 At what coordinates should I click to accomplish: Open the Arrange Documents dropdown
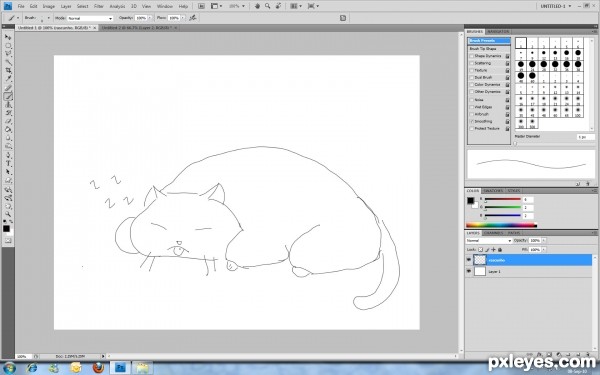(295, 6)
